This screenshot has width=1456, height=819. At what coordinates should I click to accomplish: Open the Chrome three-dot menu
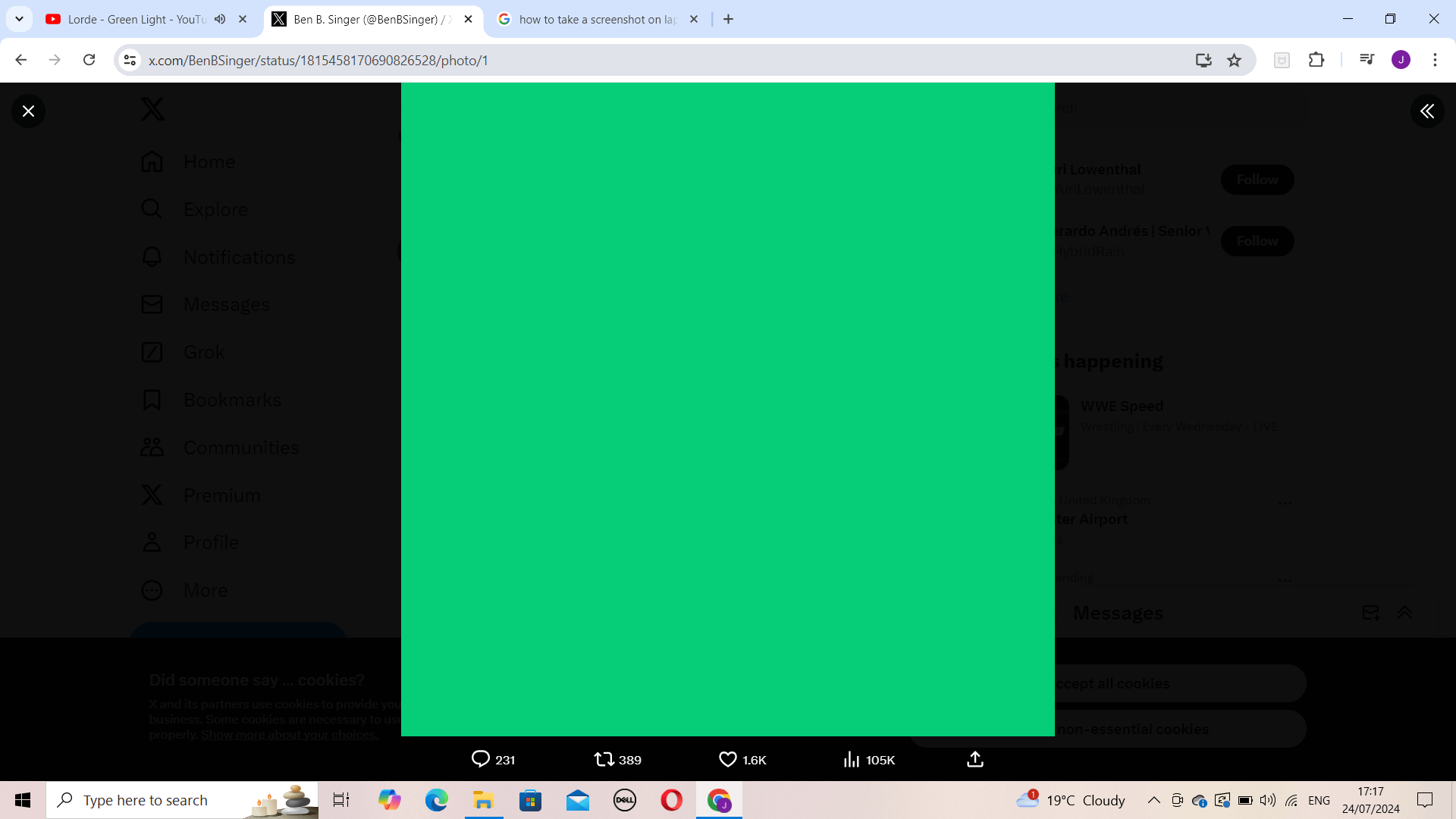(x=1435, y=60)
